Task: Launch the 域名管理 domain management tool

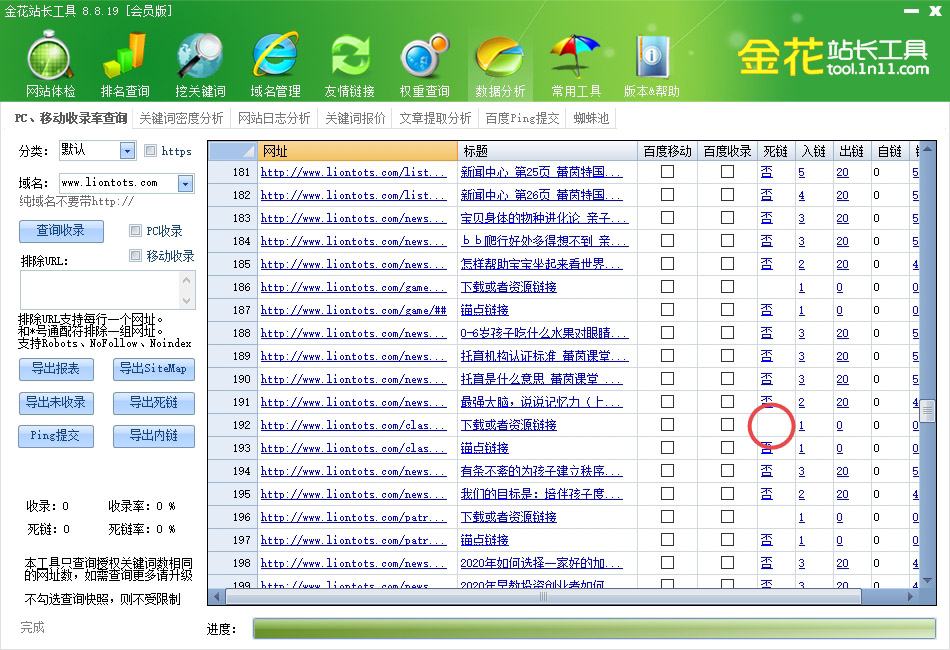Action: click(274, 60)
